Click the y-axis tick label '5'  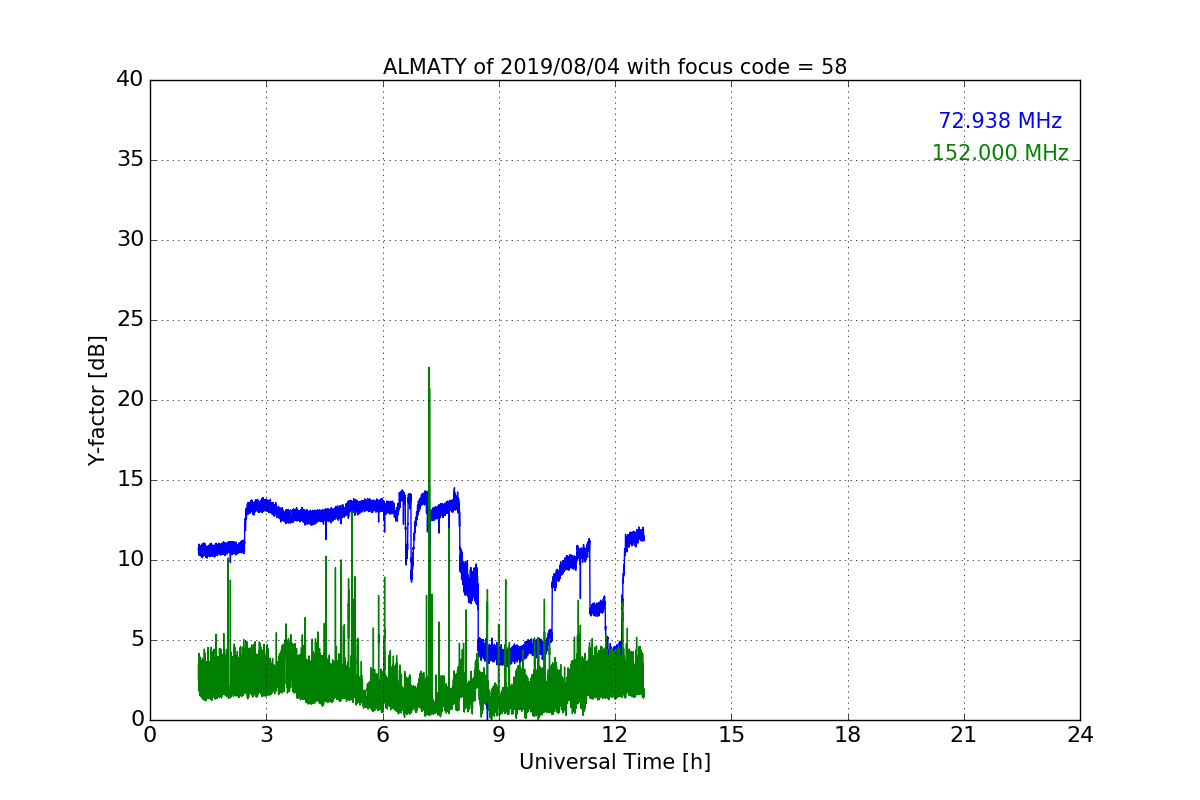tap(137, 640)
